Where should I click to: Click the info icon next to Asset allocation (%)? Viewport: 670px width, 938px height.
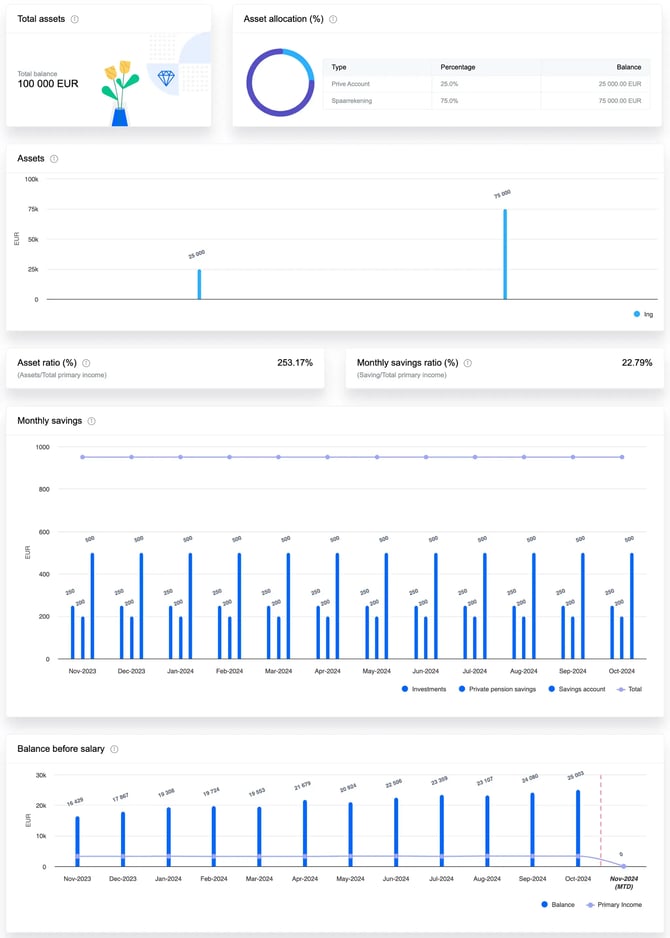(333, 19)
